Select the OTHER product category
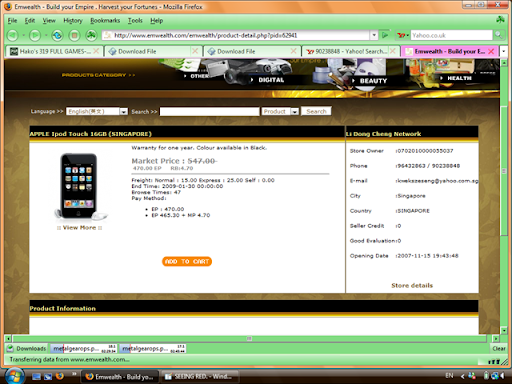Image resolution: width=512 pixels, height=384 pixels. tap(199, 76)
